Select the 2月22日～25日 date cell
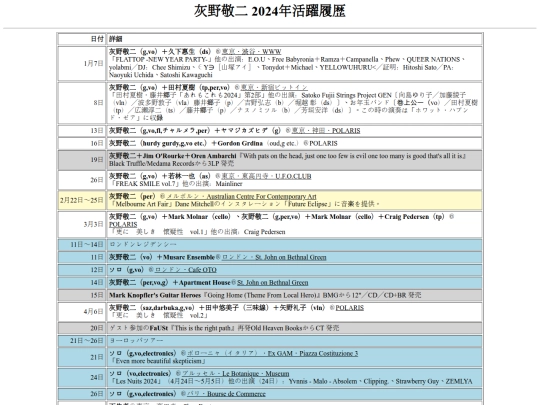540x405 pixels. coord(82,200)
